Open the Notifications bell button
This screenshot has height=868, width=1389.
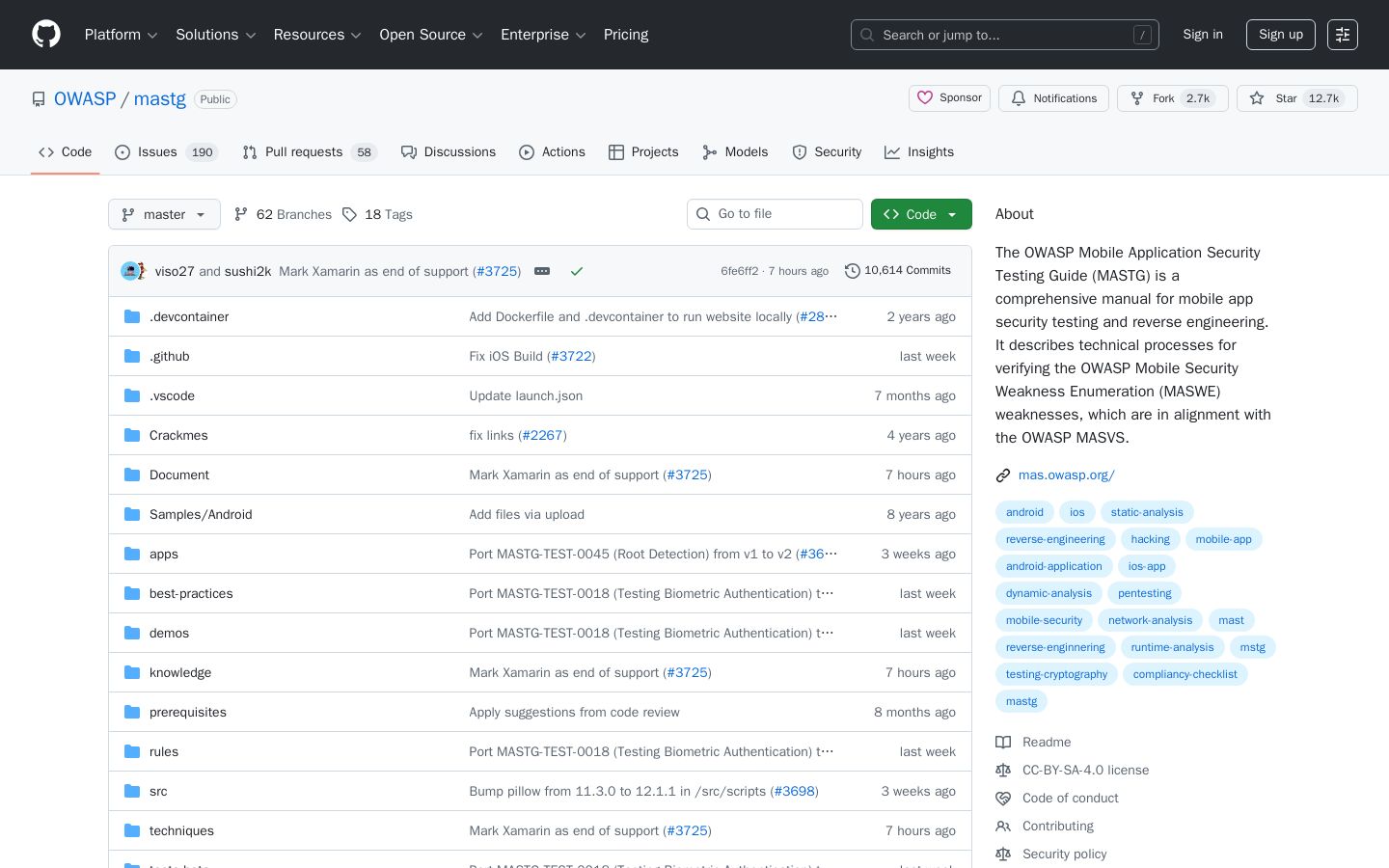click(x=1053, y=98)
